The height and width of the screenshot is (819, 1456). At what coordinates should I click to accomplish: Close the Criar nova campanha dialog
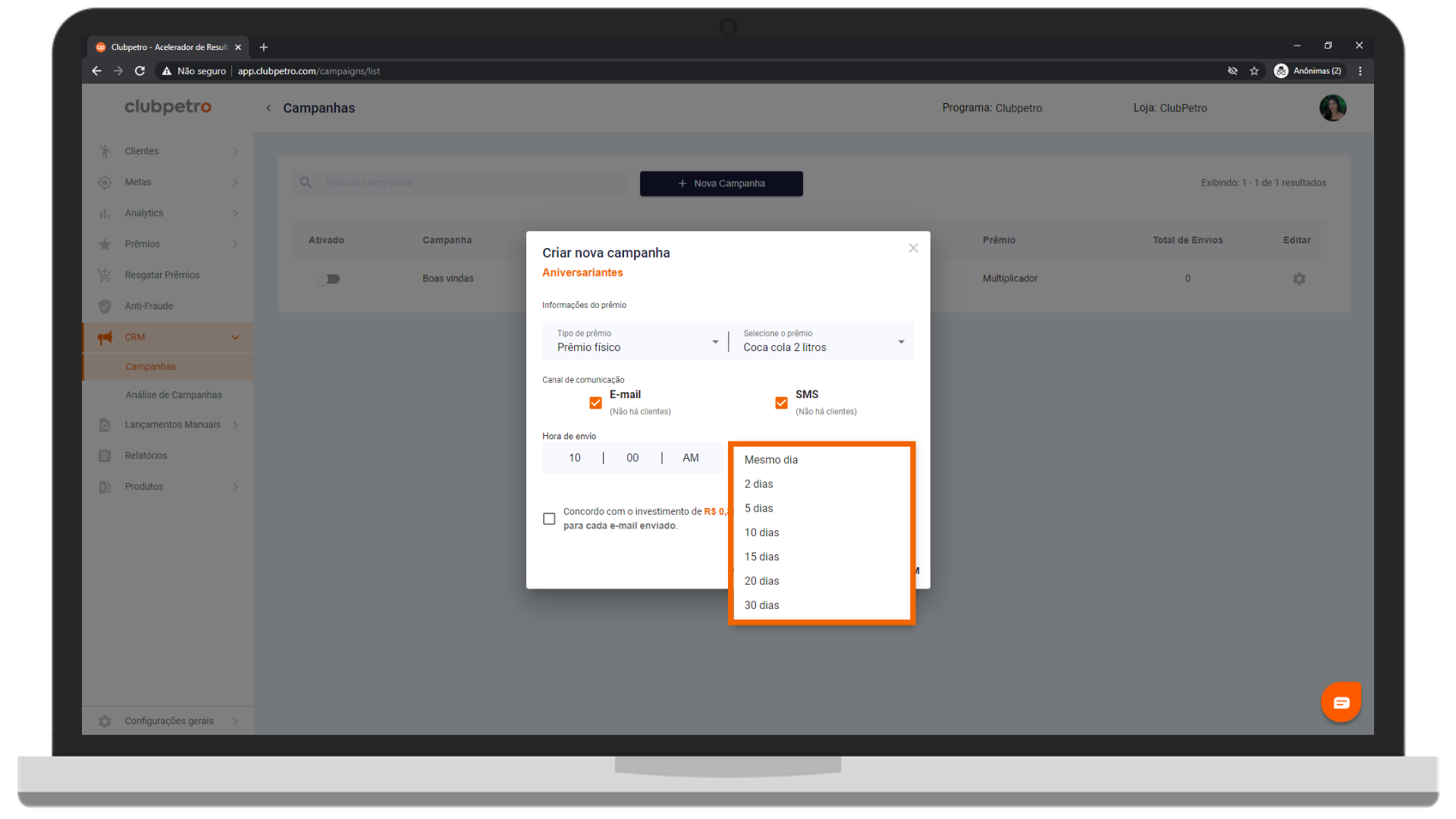point(913,248)
